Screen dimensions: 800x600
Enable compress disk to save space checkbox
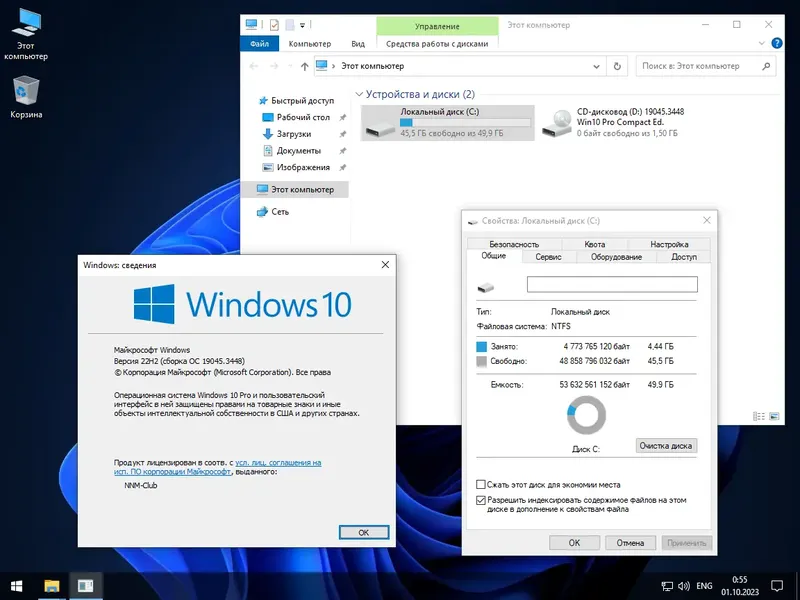tap(479, 486)
